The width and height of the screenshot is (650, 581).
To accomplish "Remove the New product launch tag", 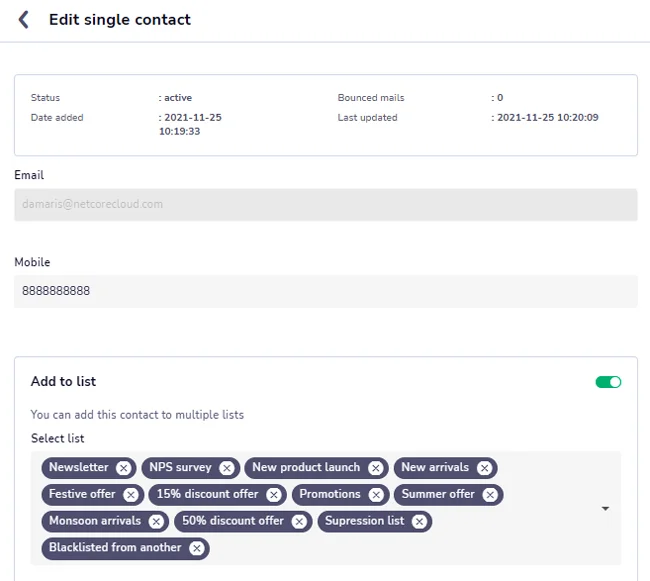I will (x=376, y=468).
